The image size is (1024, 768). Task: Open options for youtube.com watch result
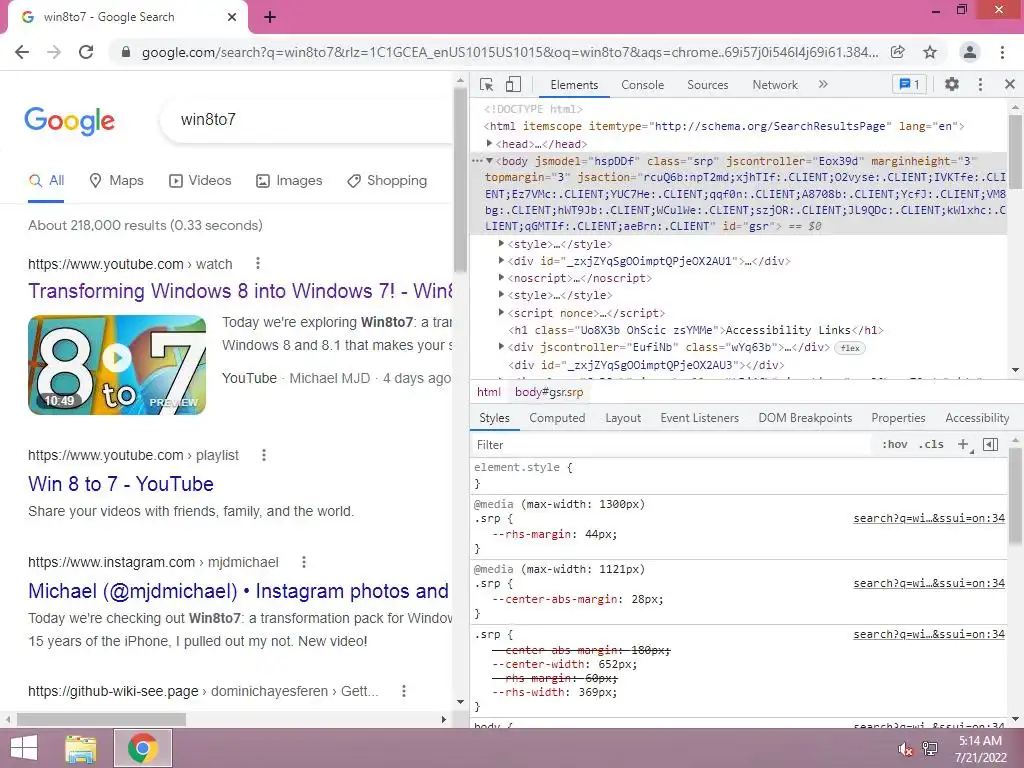258,263
